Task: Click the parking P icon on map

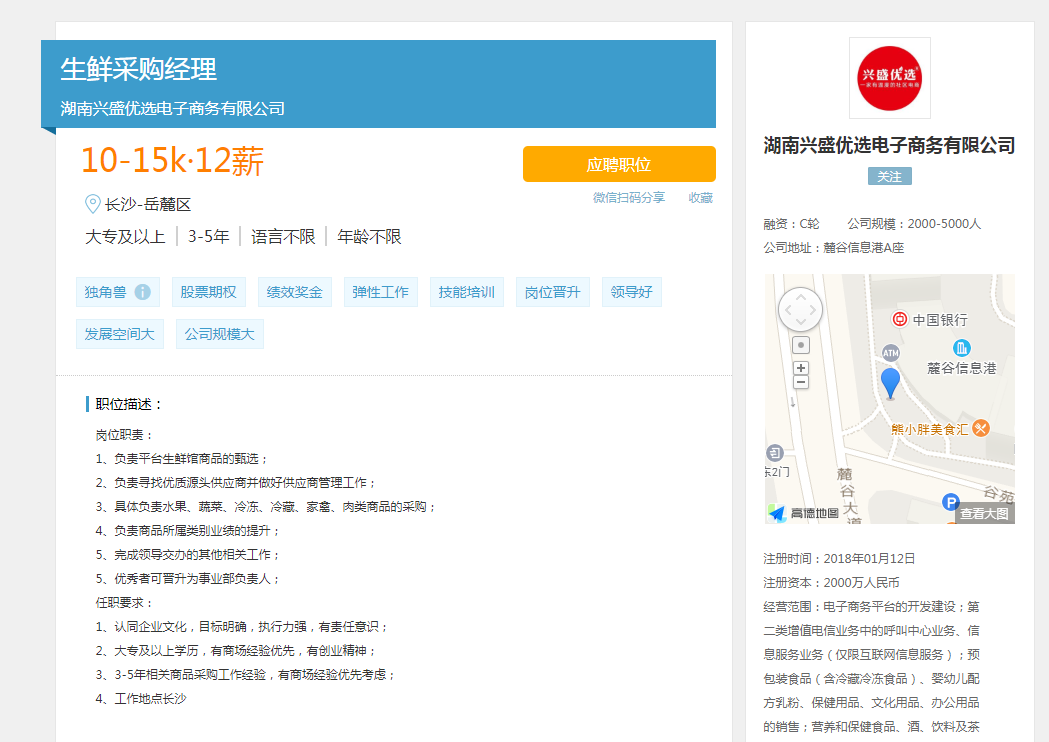Action: point(951,501)
